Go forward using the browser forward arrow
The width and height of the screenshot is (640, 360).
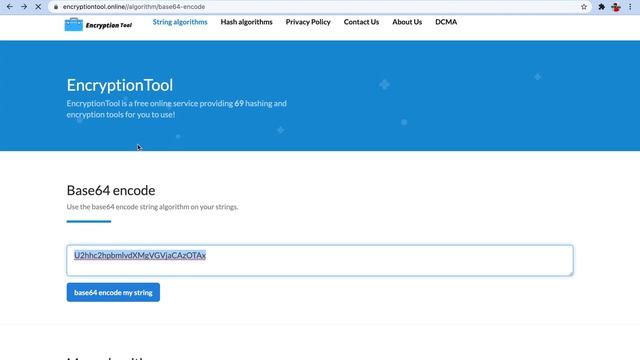tap(24, 7)
